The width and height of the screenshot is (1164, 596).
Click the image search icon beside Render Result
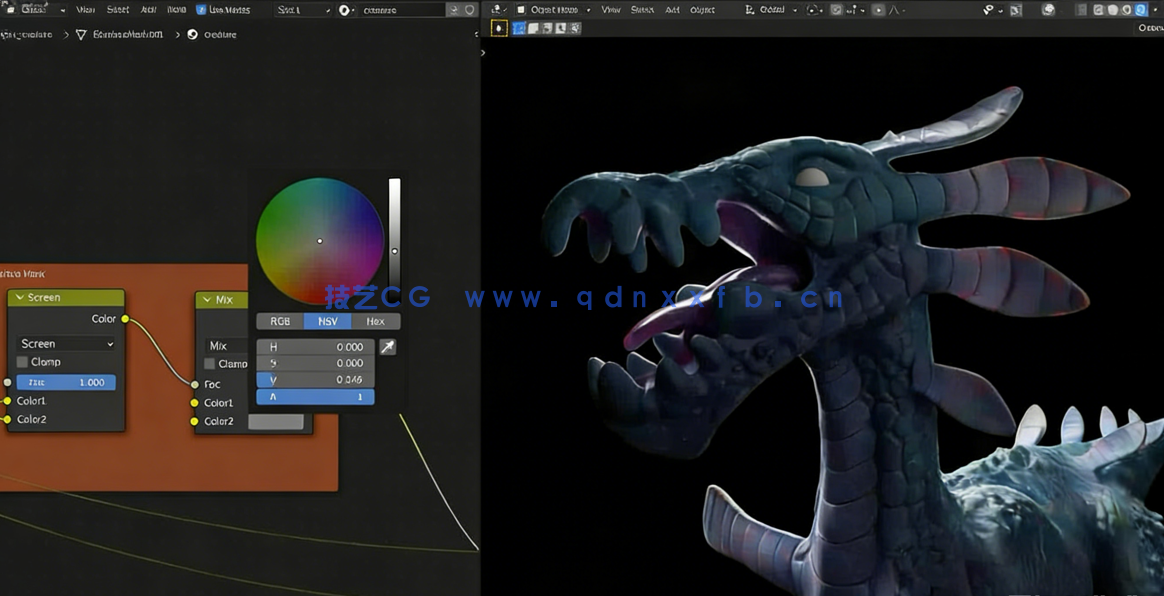click(455, 9)
